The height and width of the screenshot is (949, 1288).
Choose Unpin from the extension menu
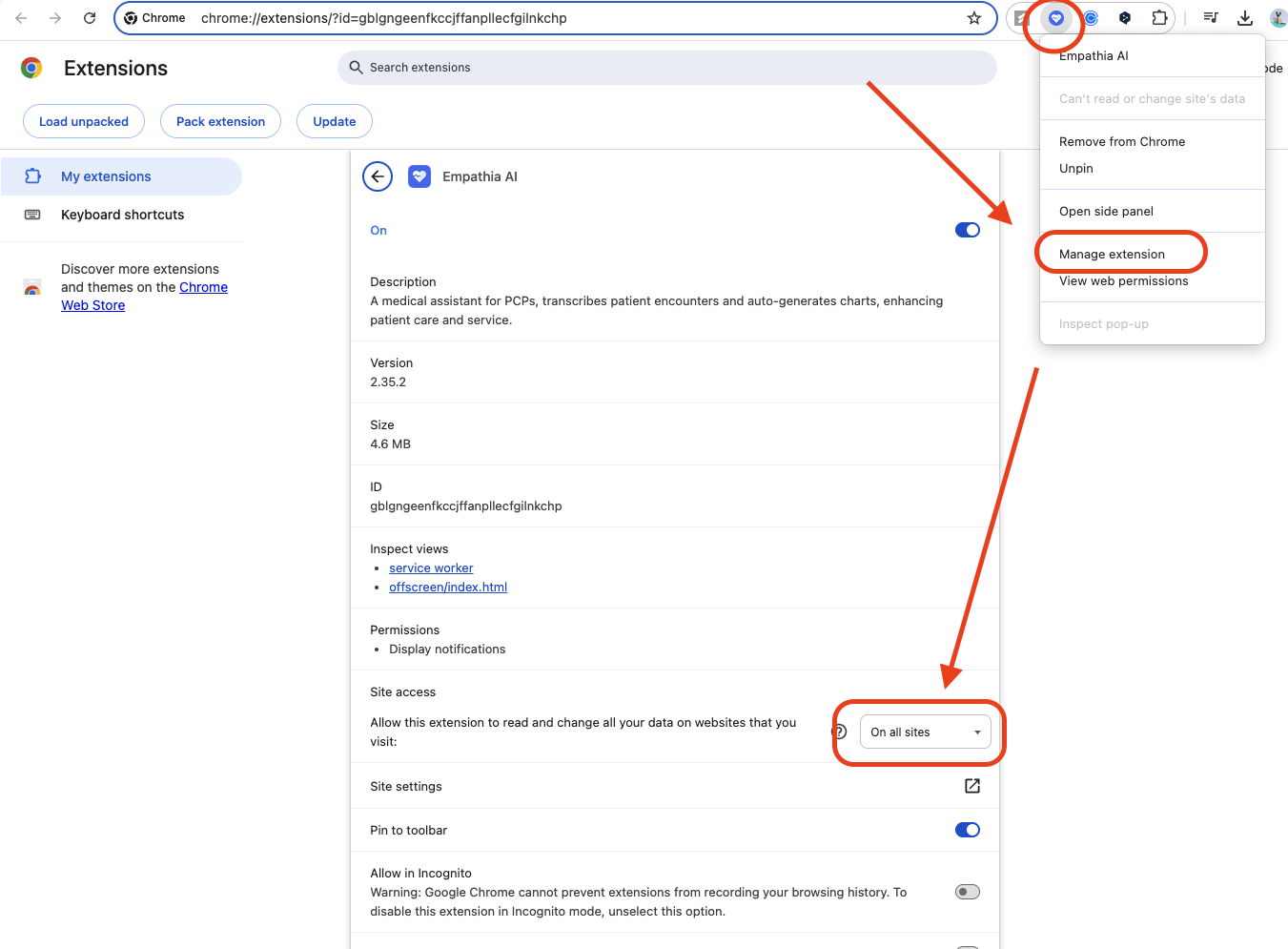click(1076, 168)
